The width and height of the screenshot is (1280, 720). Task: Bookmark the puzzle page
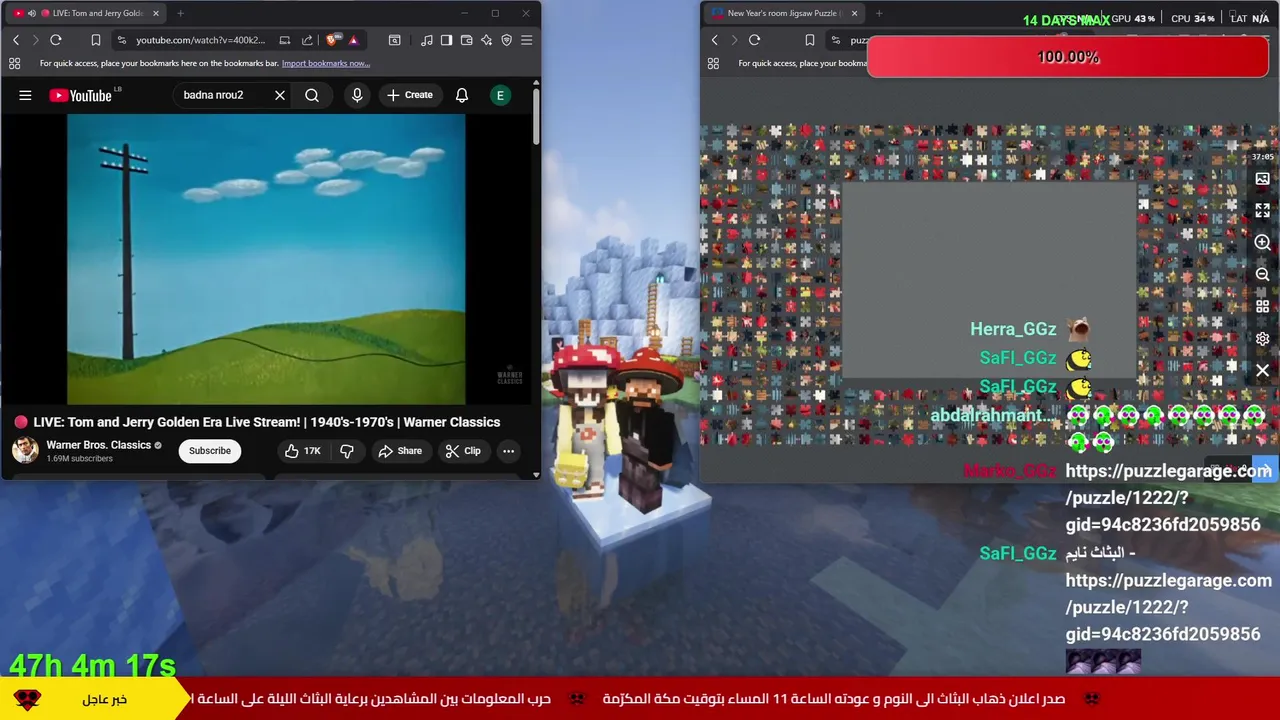[810, 40]
